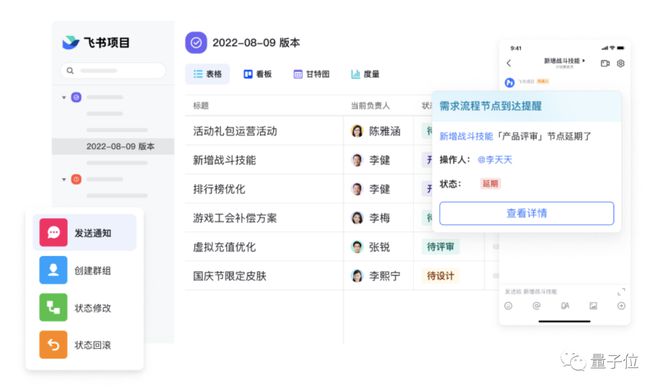
Task: Tap the plus icon in phone toolbar
Action: click(621, 306)
